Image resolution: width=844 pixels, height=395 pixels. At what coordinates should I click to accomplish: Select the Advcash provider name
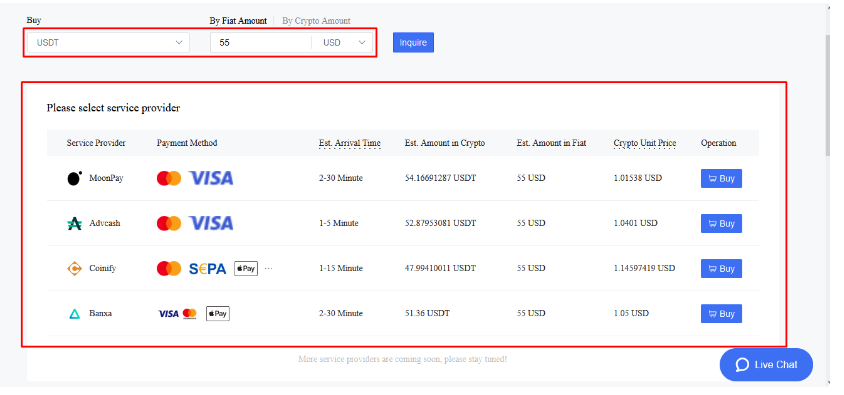(x=104, y=223)
